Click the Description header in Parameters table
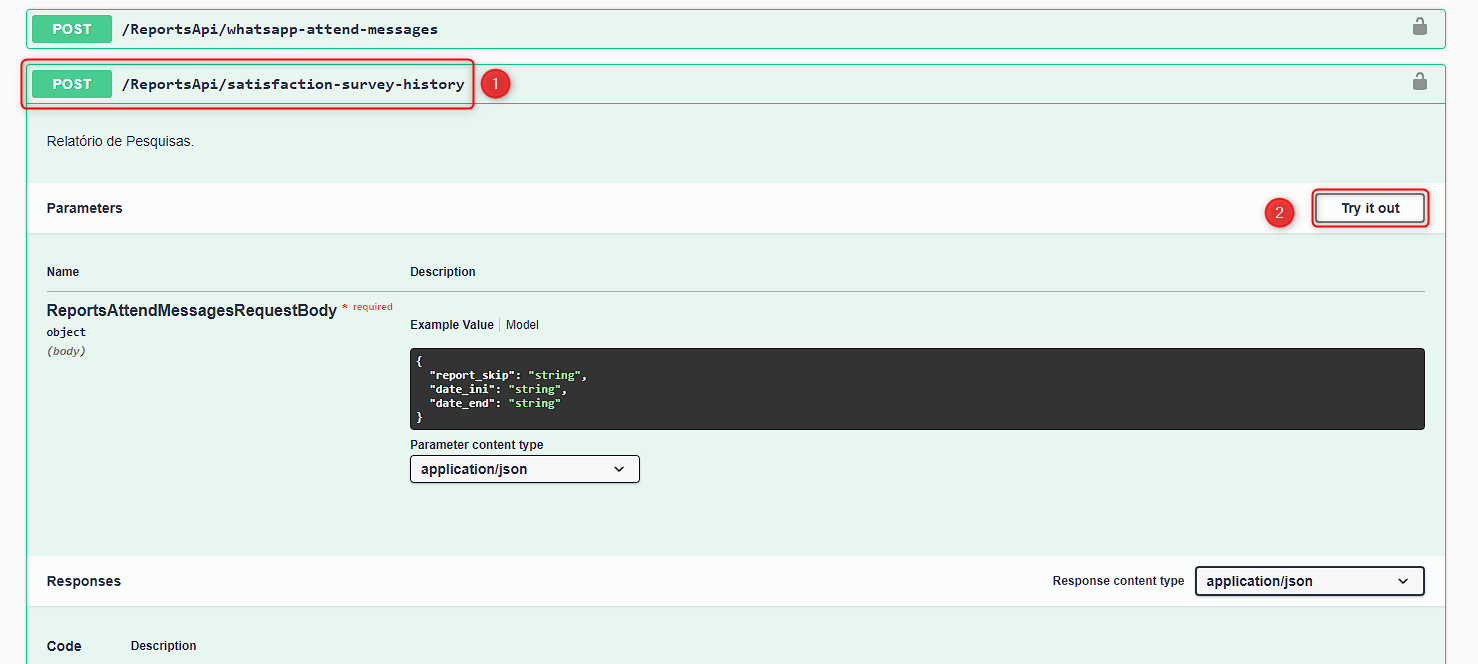The width and height of the screenshot is (1478, 664). click(x=443, y=272)
